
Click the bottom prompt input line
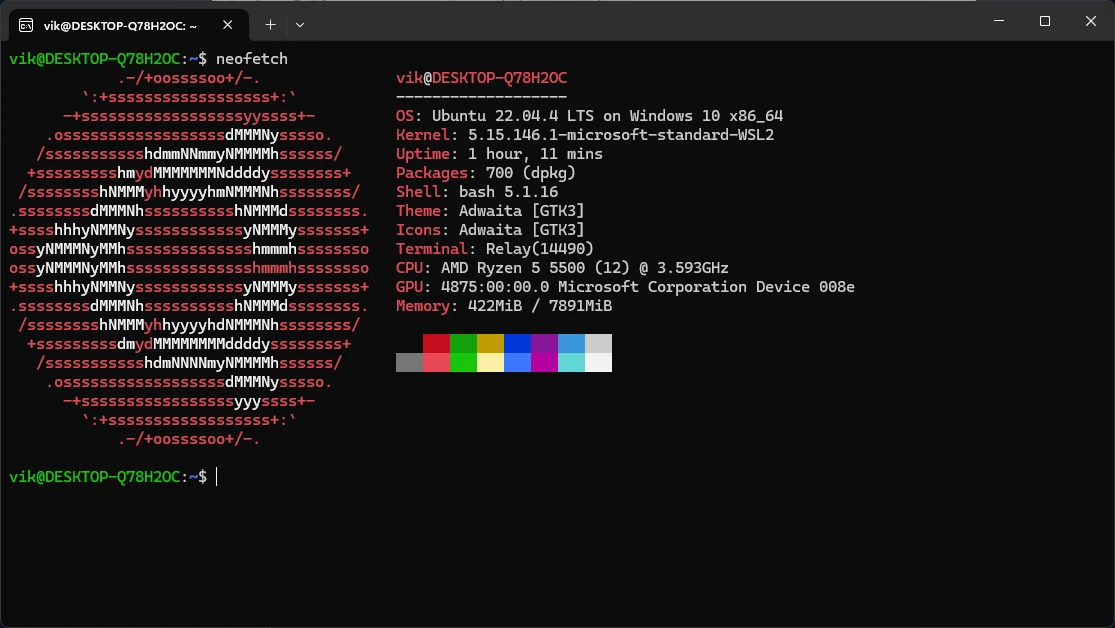(x=114, y=477)
